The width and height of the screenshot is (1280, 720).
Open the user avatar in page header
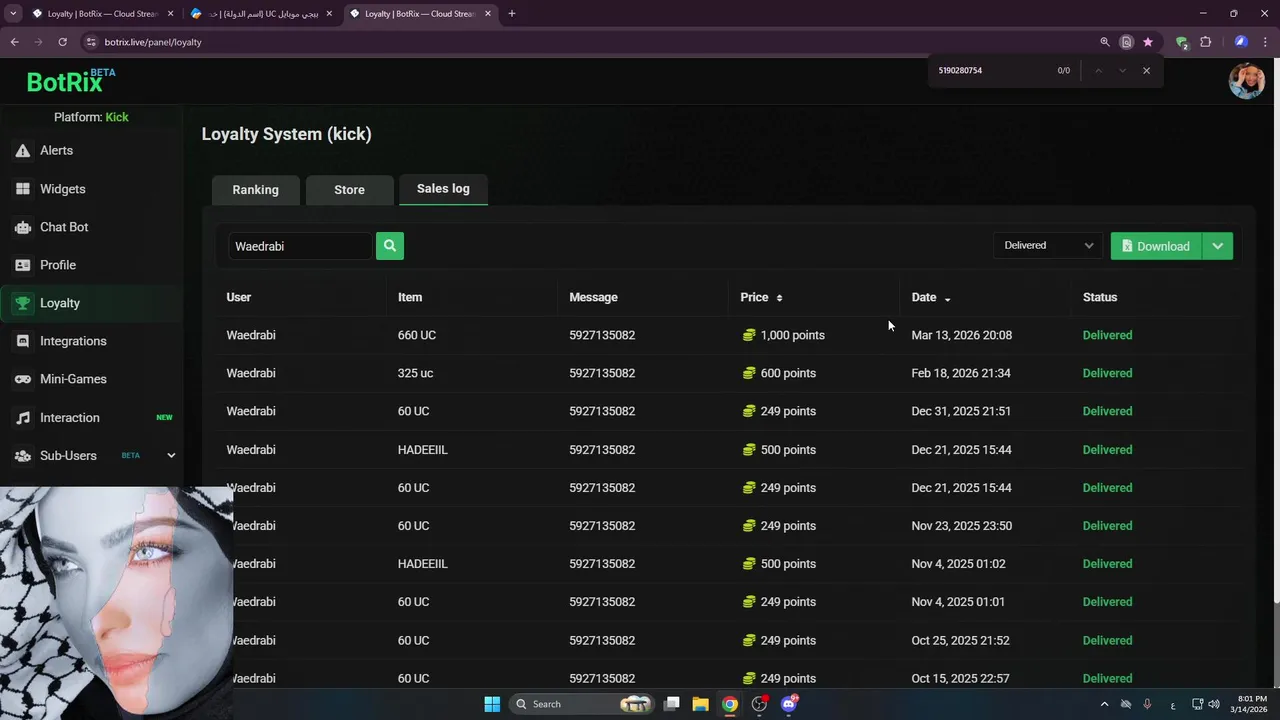click(1247, 81)
